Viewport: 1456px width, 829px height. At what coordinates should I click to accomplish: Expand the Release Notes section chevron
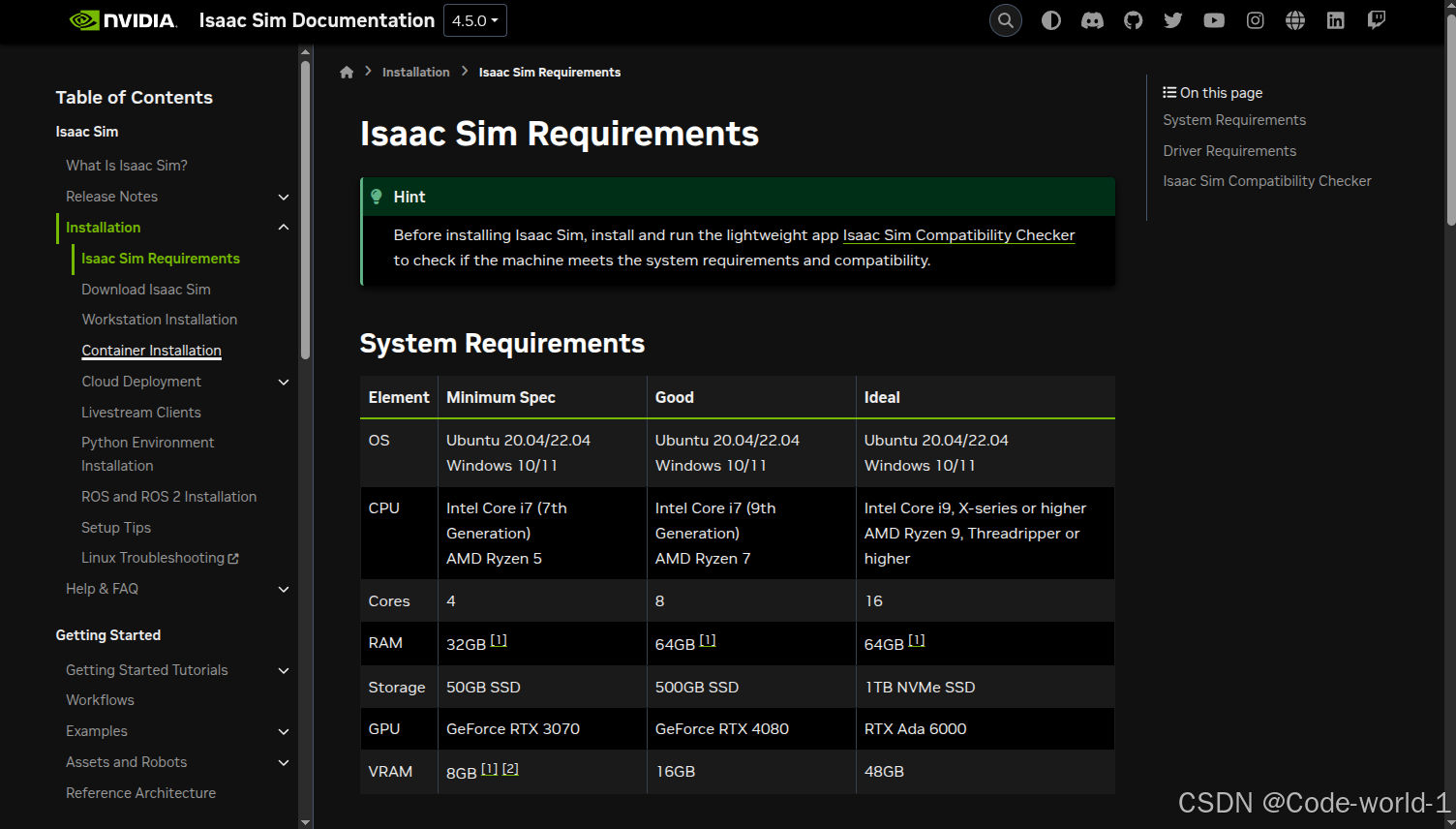284,197
